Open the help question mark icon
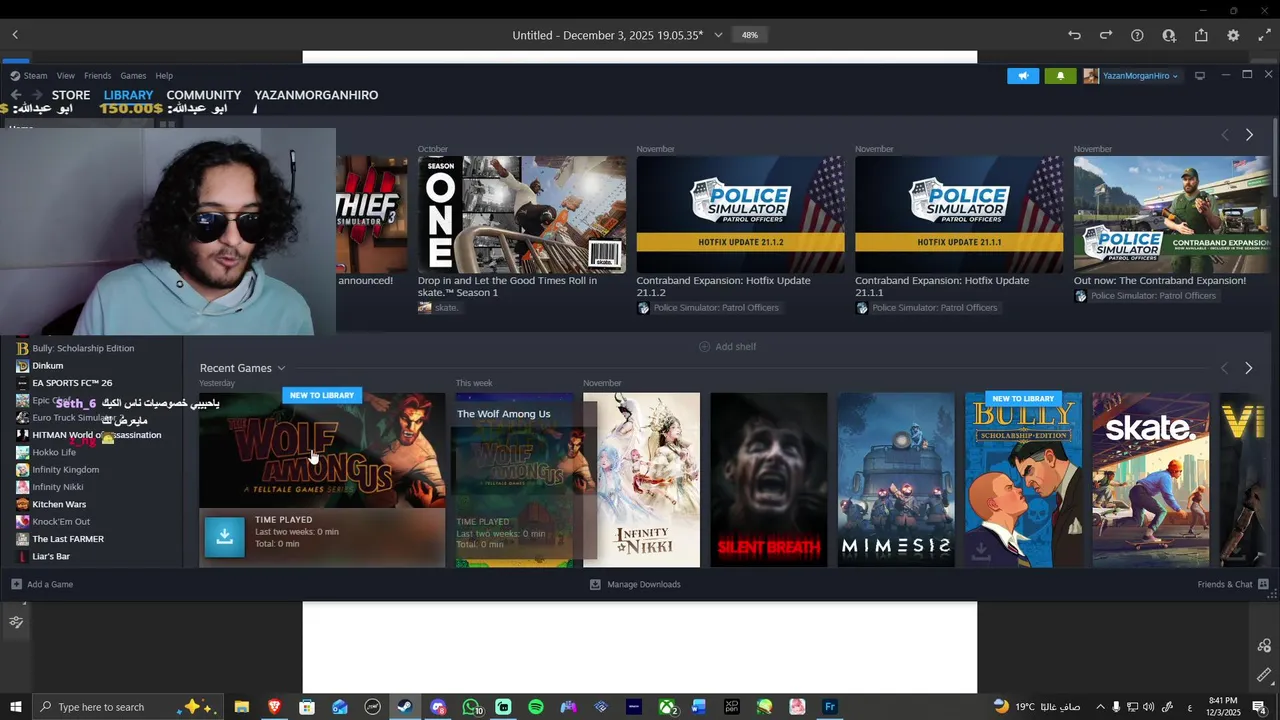 click(x=1137, y=35)
